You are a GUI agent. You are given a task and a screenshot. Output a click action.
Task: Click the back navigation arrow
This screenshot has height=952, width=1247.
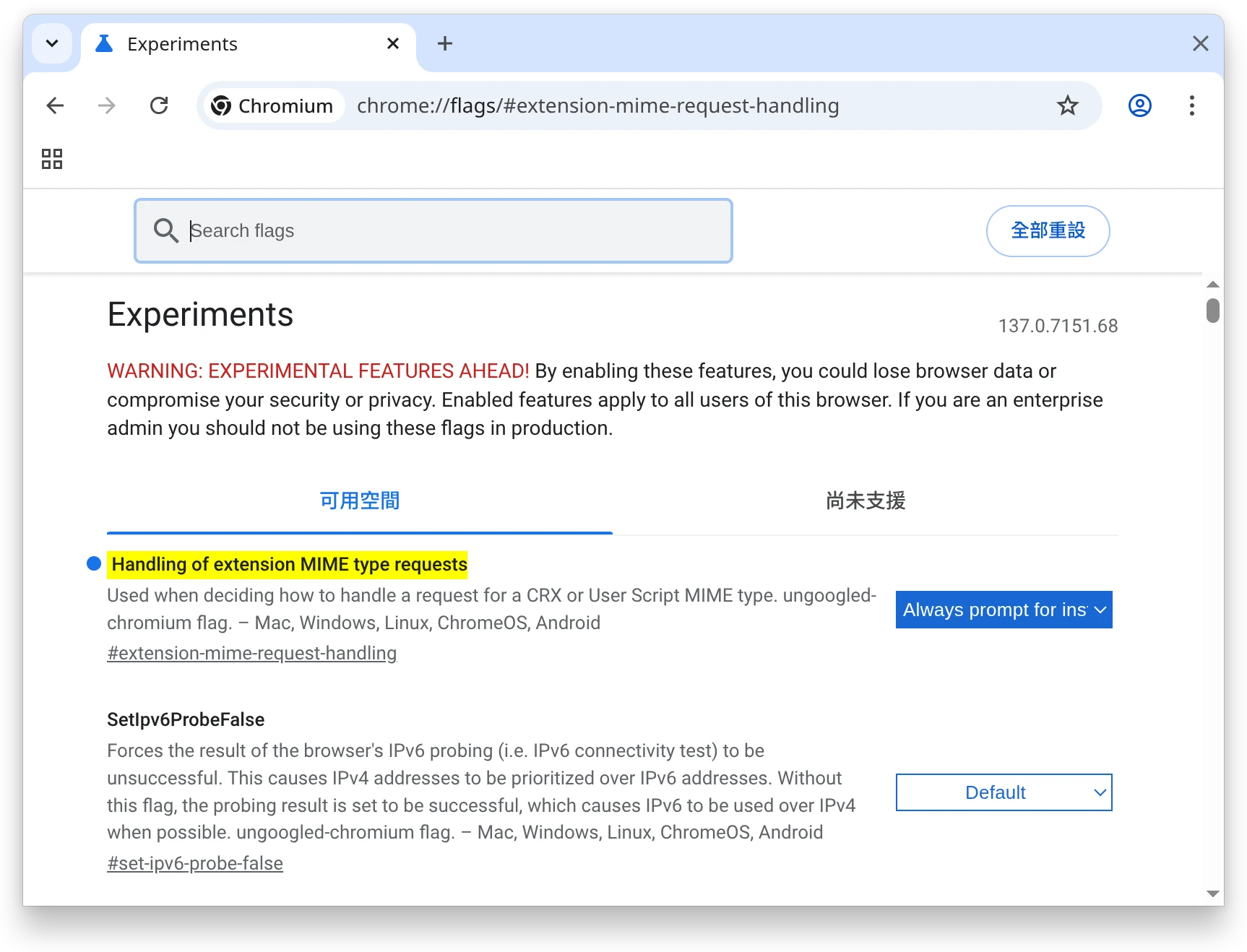[x=55, y=106]
